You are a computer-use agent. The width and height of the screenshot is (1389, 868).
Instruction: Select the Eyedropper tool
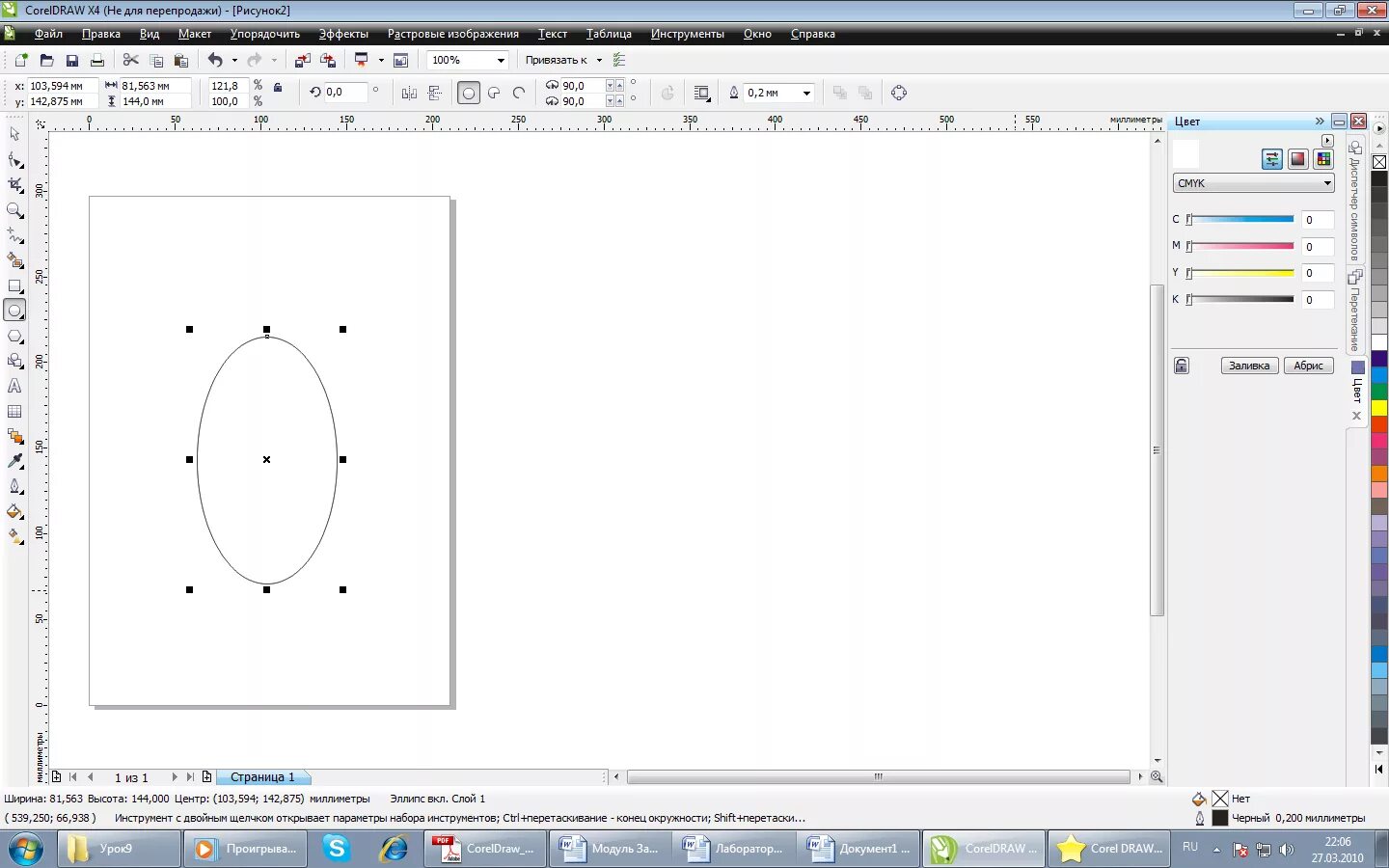[x=14, y=461]
